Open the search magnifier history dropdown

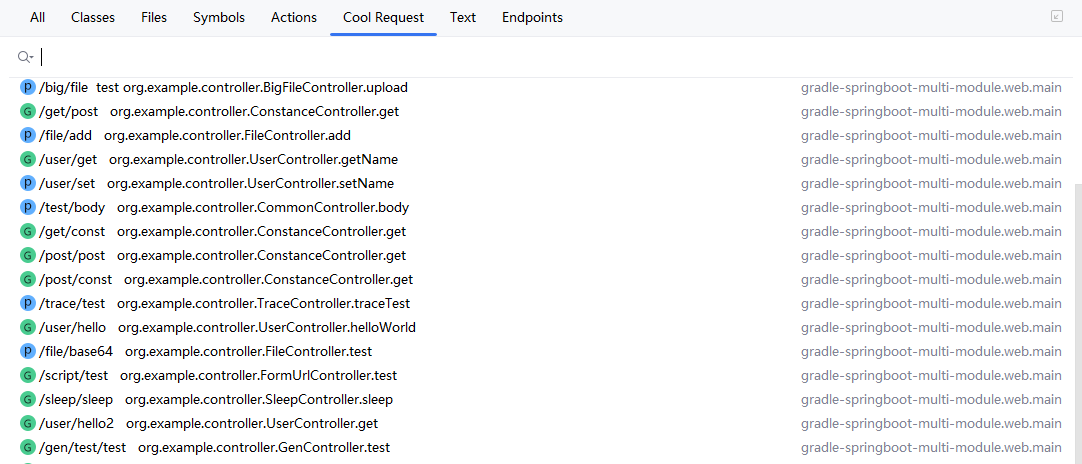pos(26,58)
